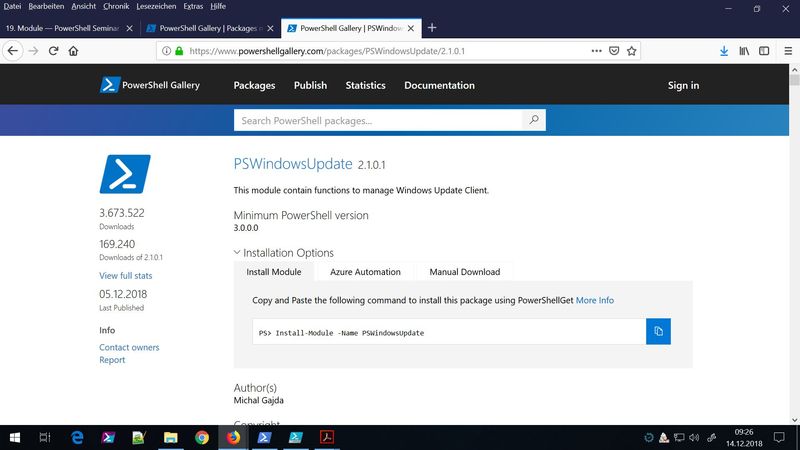Open the Ansicht menu
The width and height of the screenshot is (800, 450).
tap(84, 6)
